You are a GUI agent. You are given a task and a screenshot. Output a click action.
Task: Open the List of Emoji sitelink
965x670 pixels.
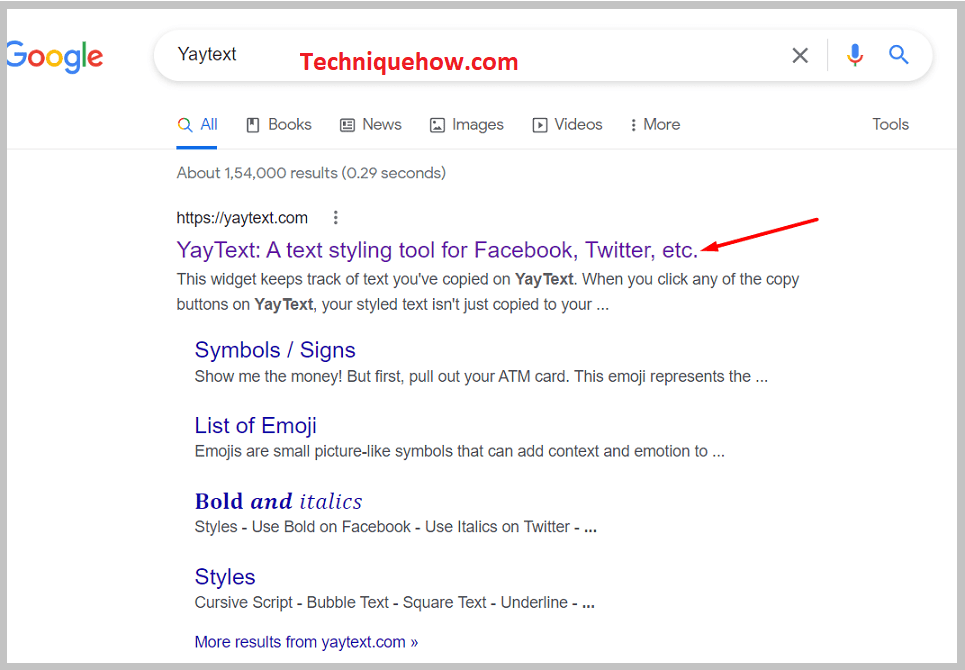point(255,426)
